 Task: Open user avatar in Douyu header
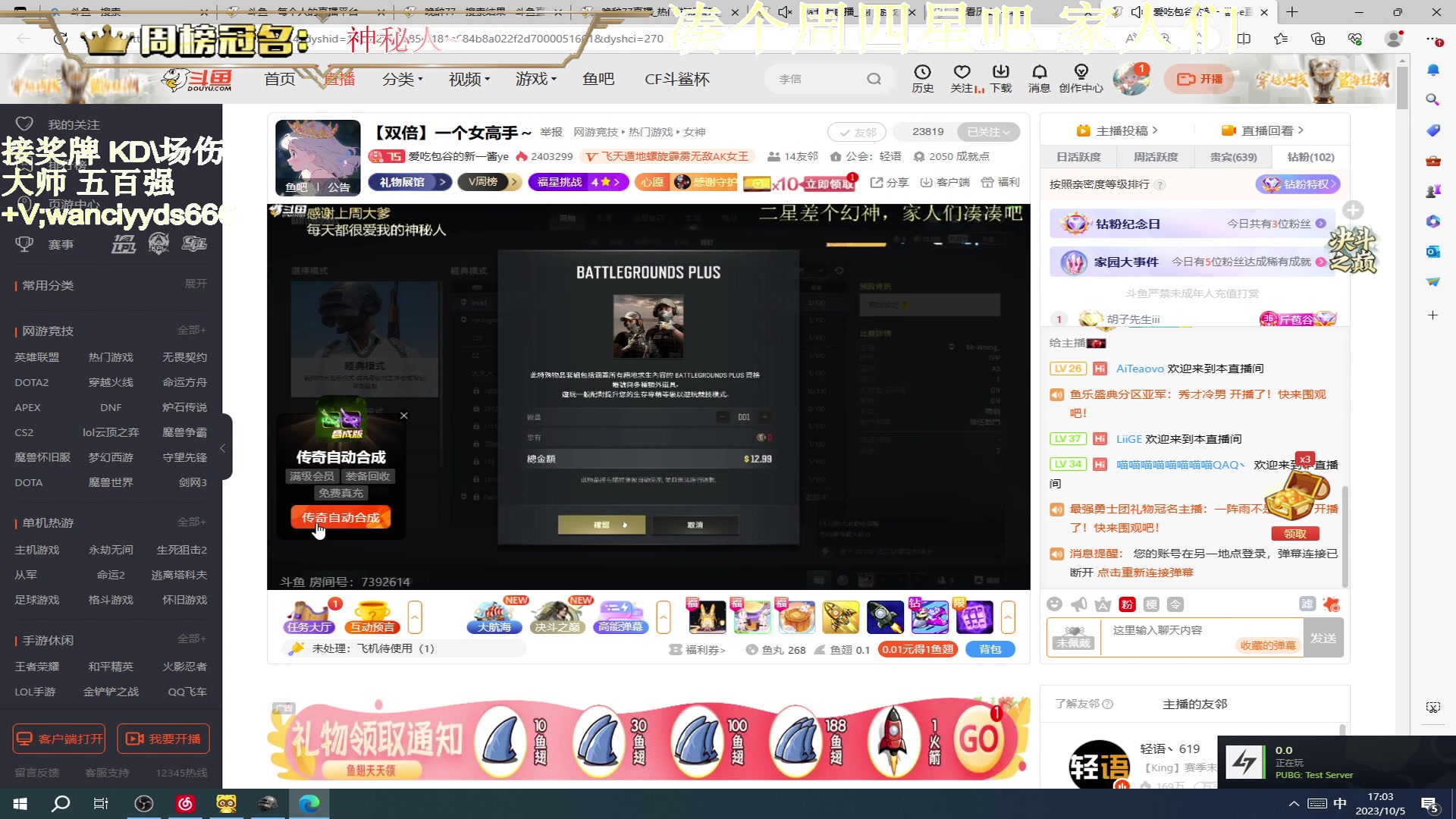[1131, 79]
